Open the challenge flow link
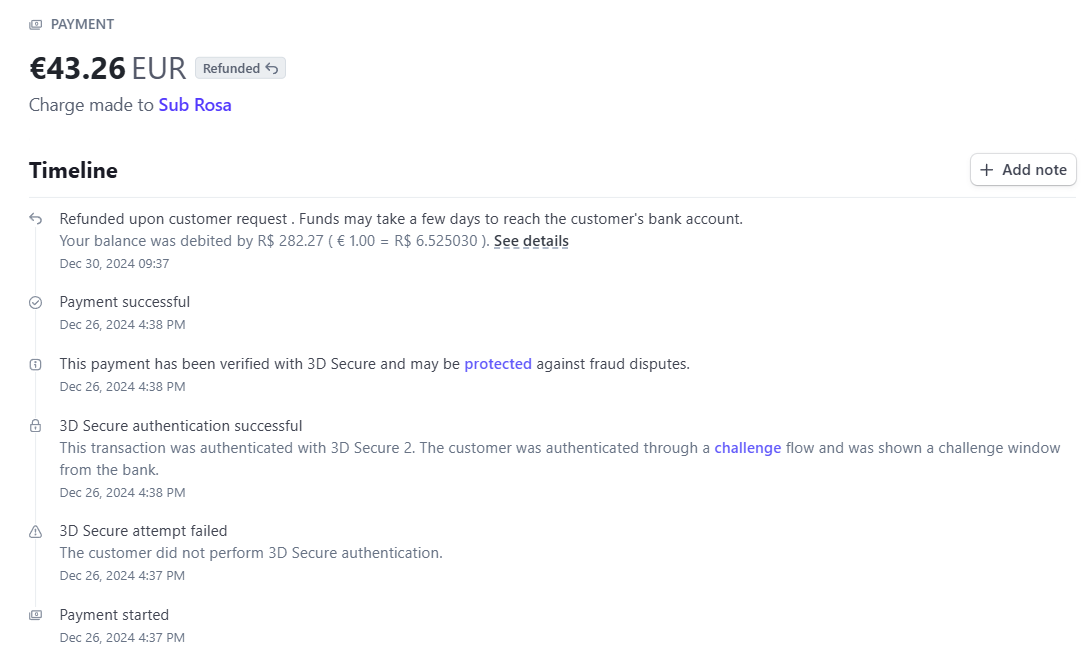 coord(747,448)
